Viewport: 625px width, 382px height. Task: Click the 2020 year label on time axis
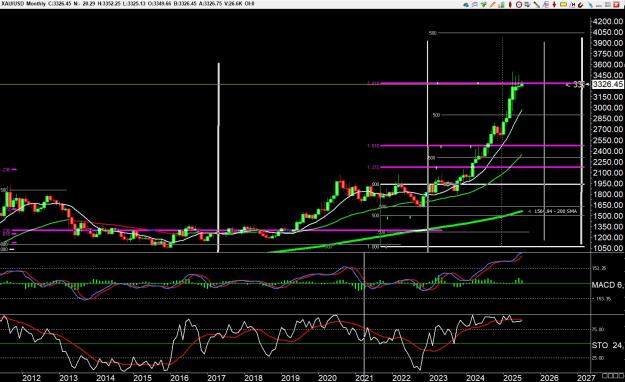[327, 378]
